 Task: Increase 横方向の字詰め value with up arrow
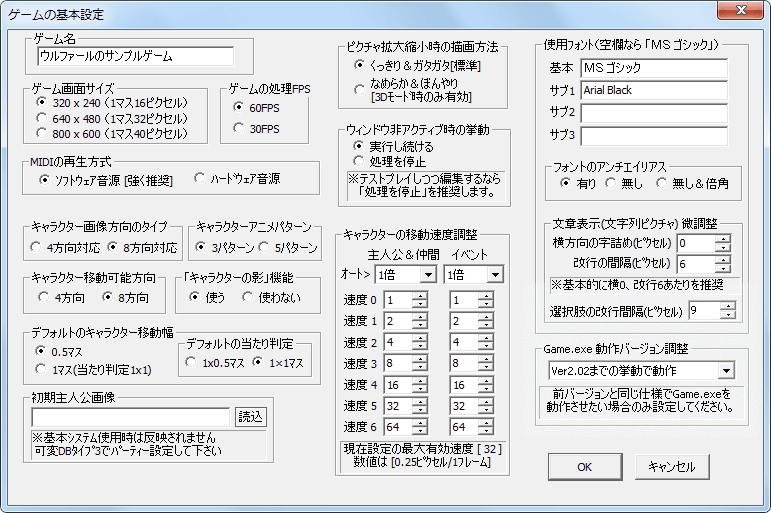722,238
